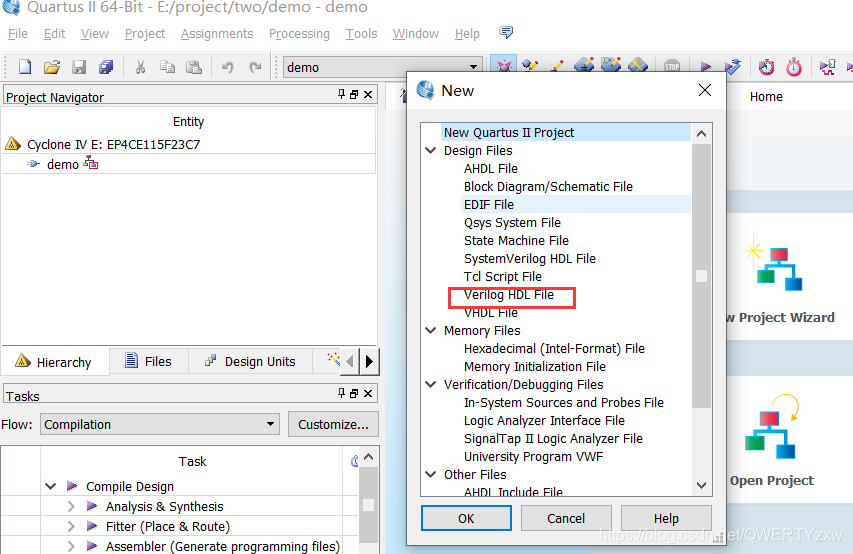Screen dimensions: 853x554
Task: Click the Save All toolbar icon
Action: pyautogui.click(x=106, y=67)
